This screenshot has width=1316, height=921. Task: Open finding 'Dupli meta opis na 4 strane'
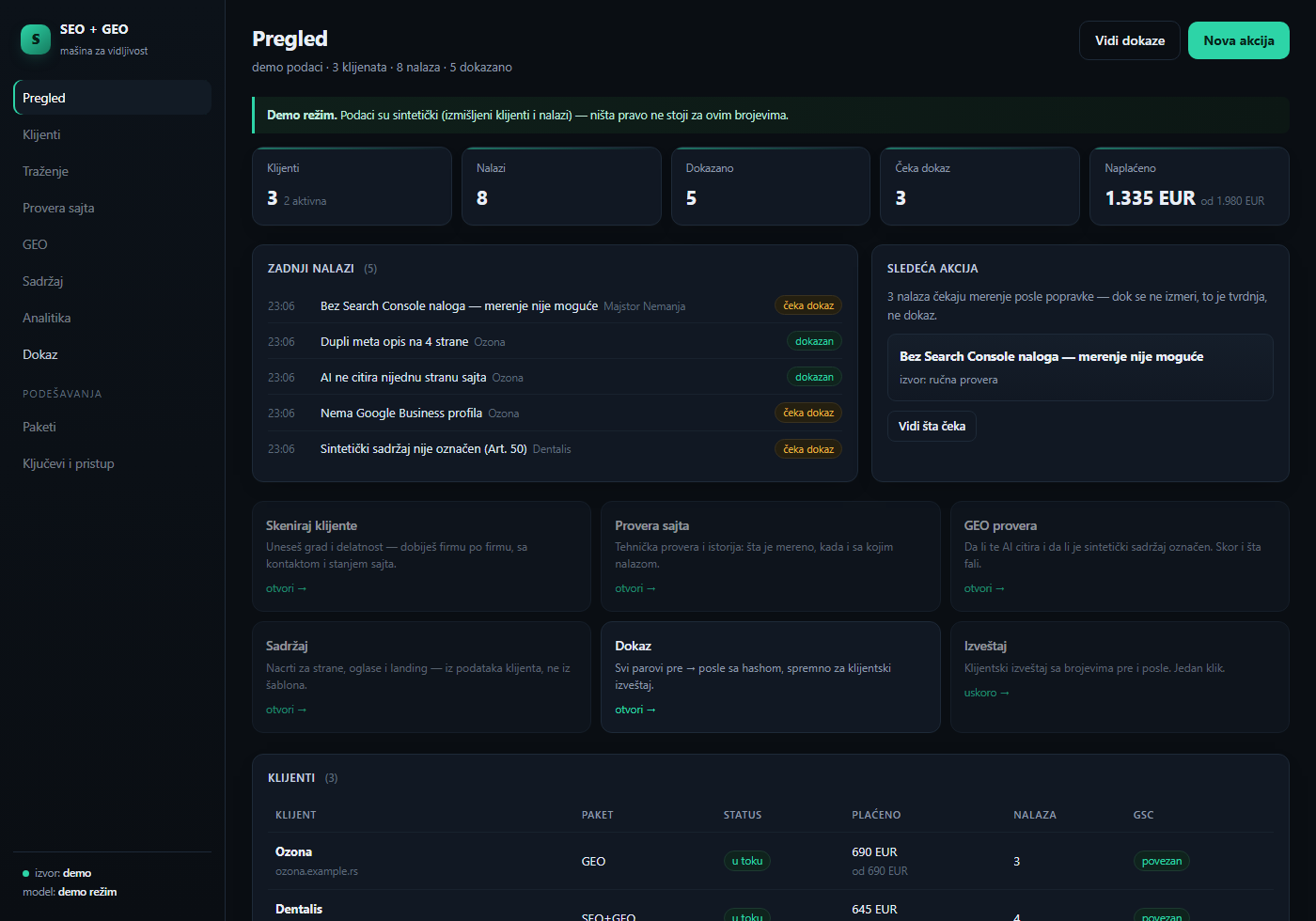click(x=555, y=341)
